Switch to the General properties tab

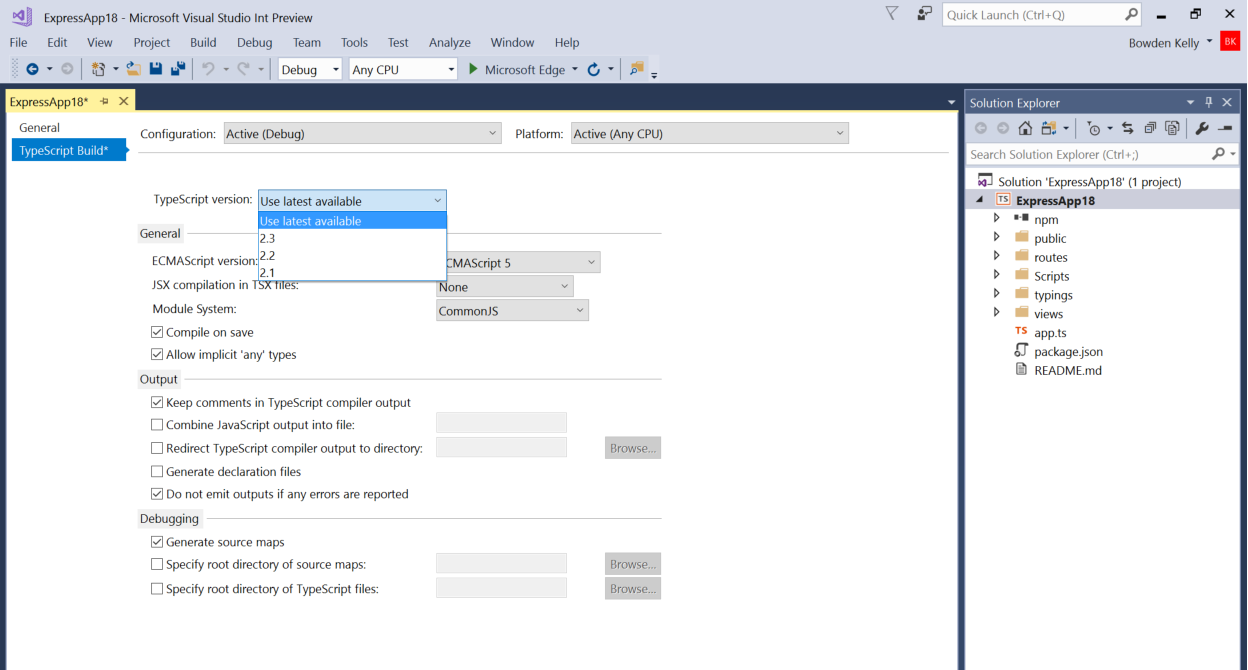pyautogui.click(x=40, y=128)
